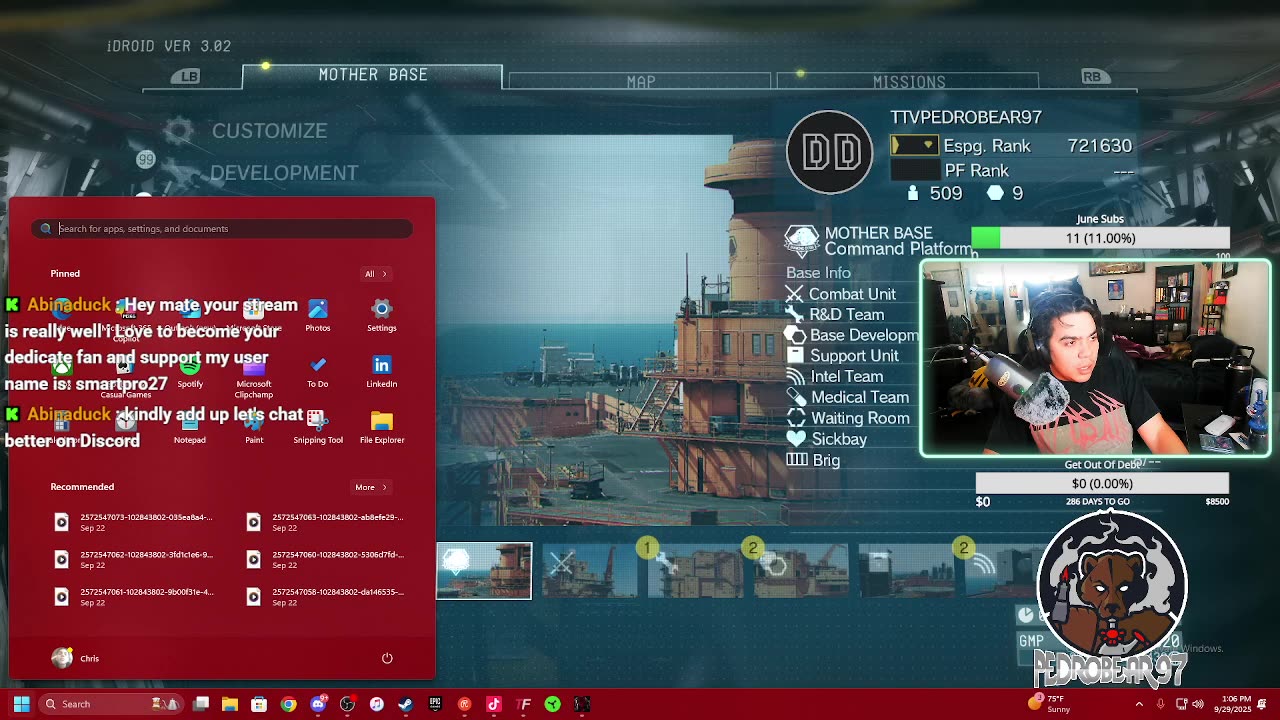Open Apple Music taskbar icon
Screen dimensions: 1280x720
(376, 704)
